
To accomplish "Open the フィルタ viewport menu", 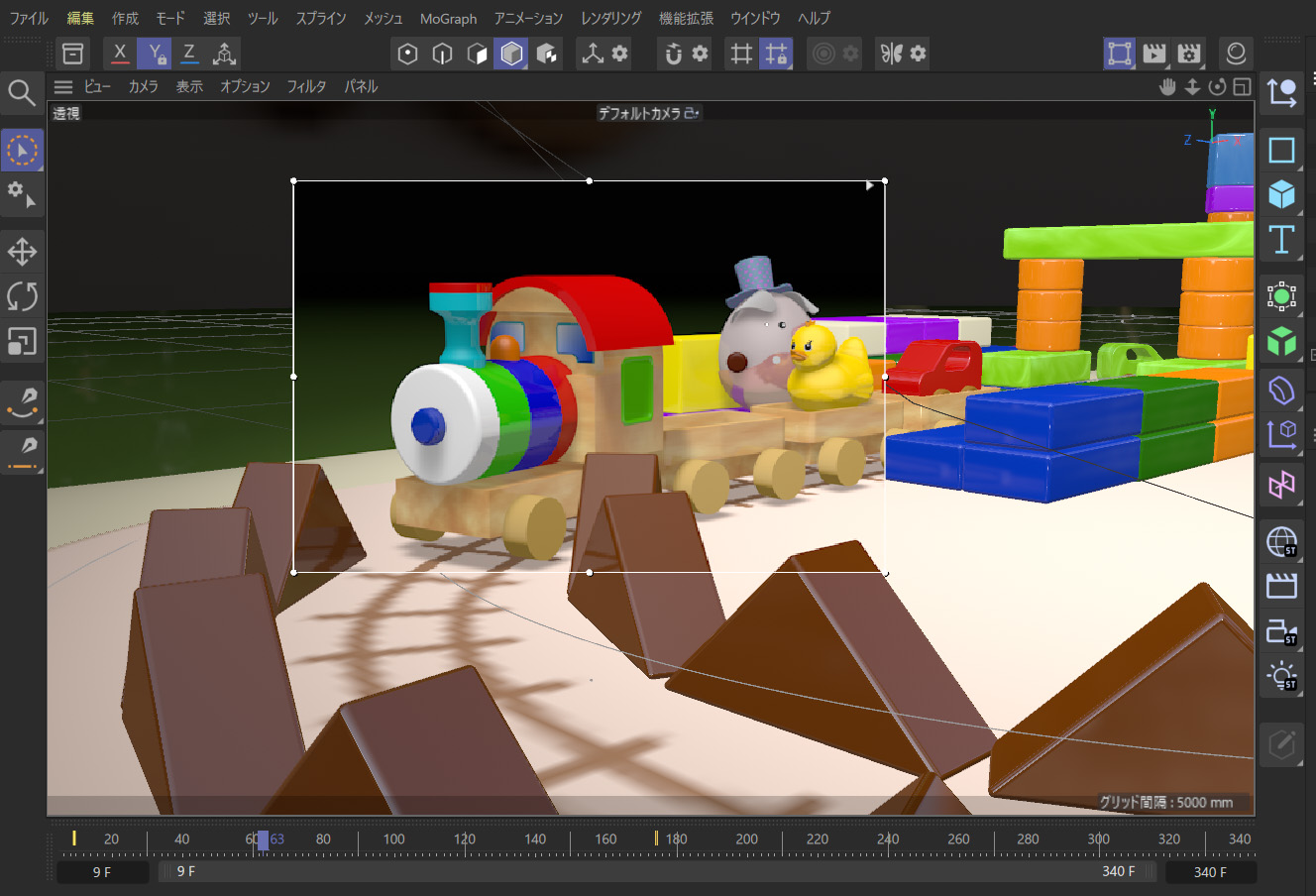I will [306, 87].
